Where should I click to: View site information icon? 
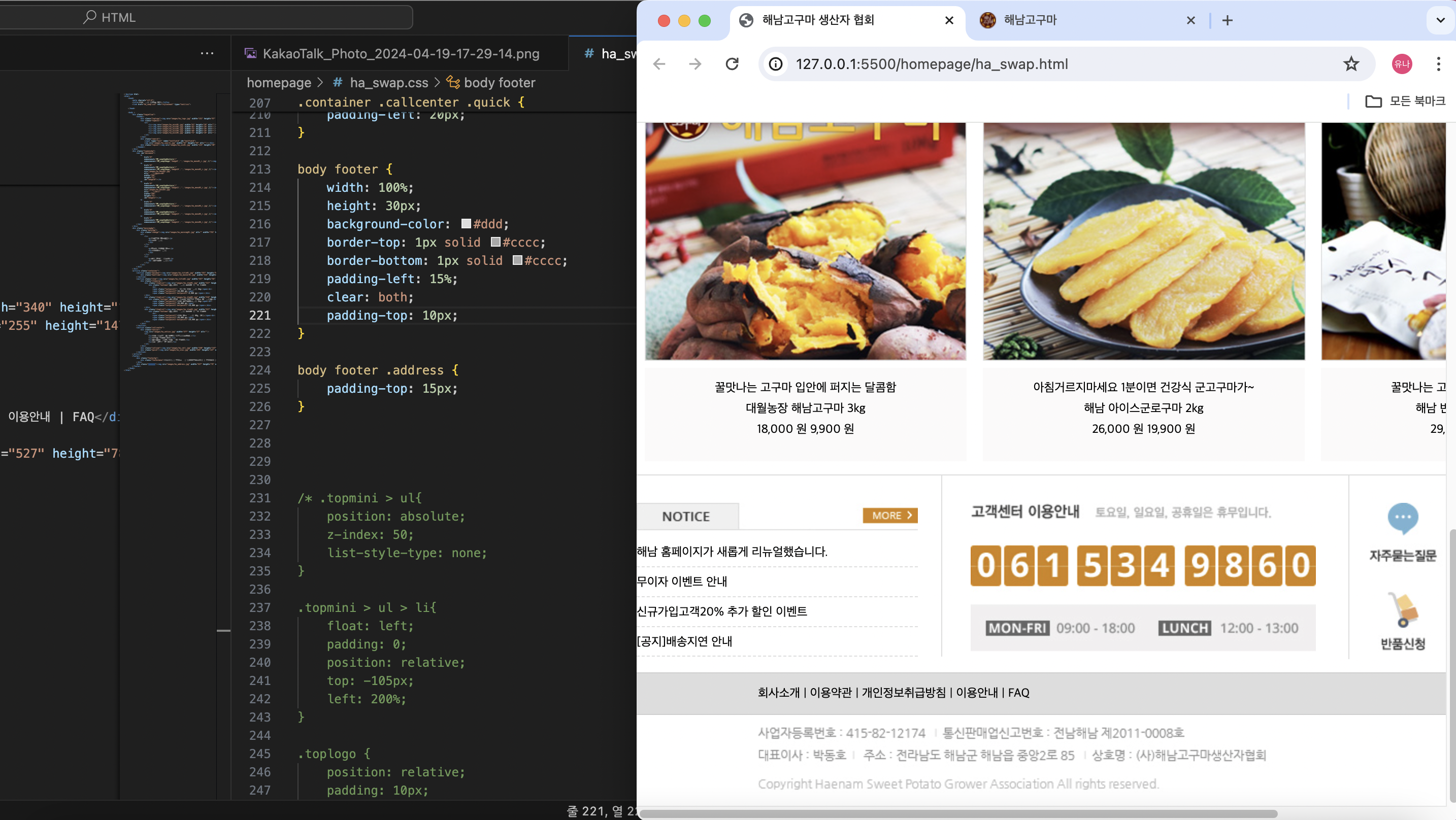click(776, 64)
